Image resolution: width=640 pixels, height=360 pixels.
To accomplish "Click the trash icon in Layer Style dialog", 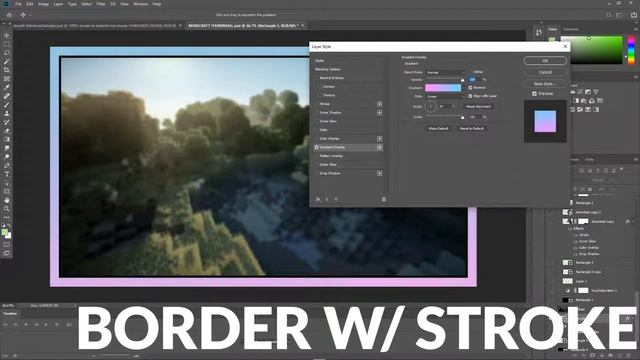I will tap(384, 199).
